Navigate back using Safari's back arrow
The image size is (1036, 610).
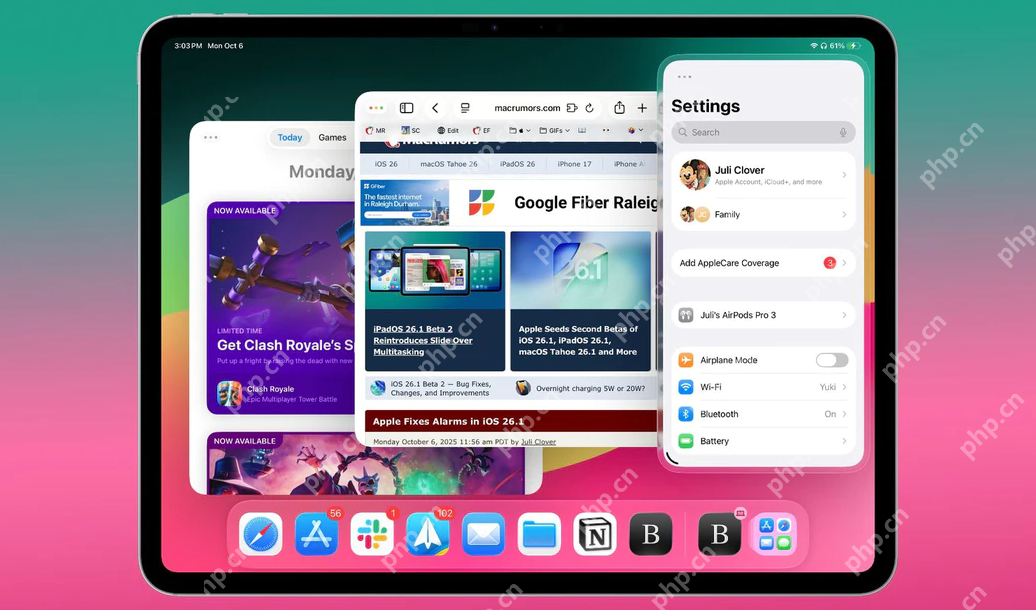point(434,107)
